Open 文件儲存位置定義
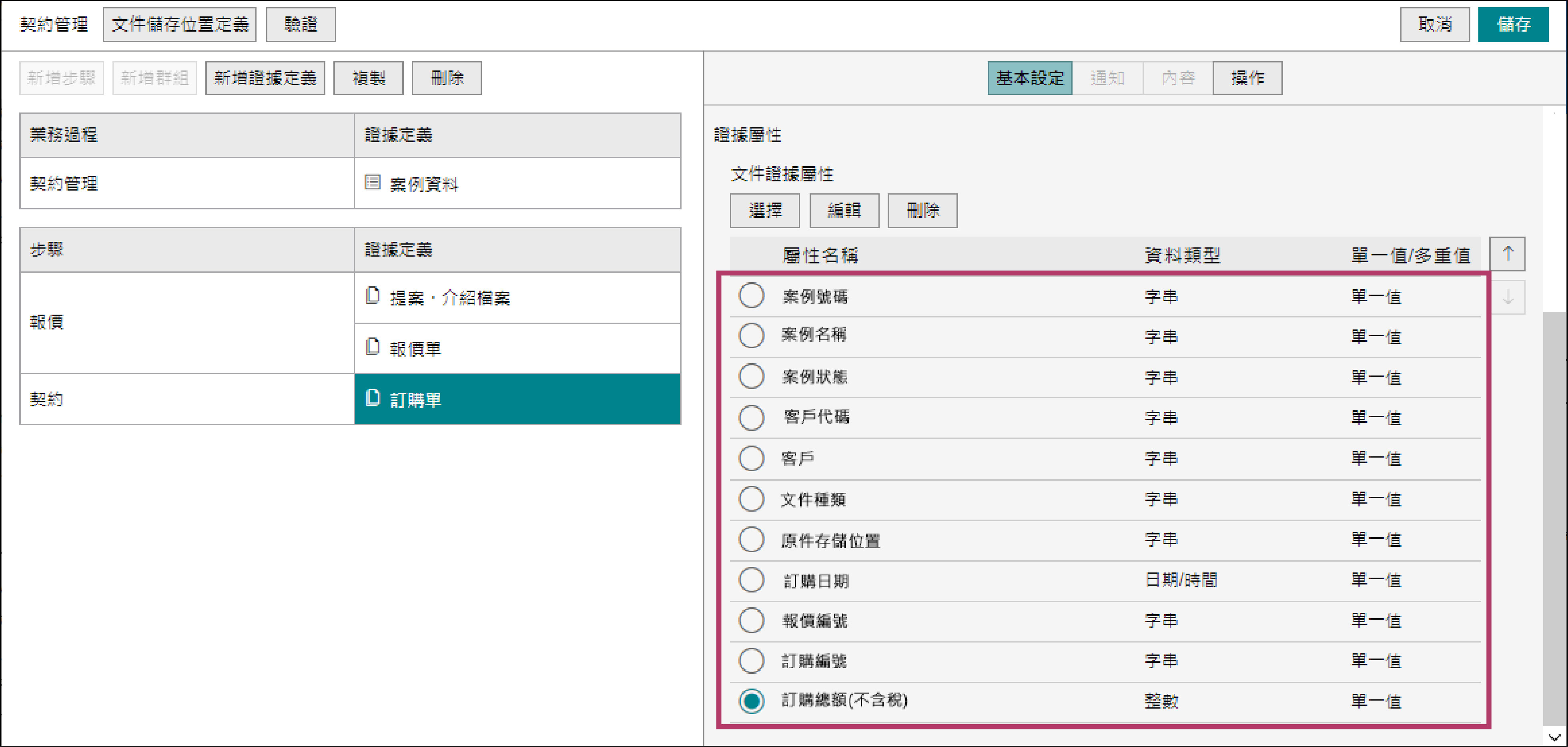The height and width of the screenshot is (747, 1568). (x=180, y=24)
